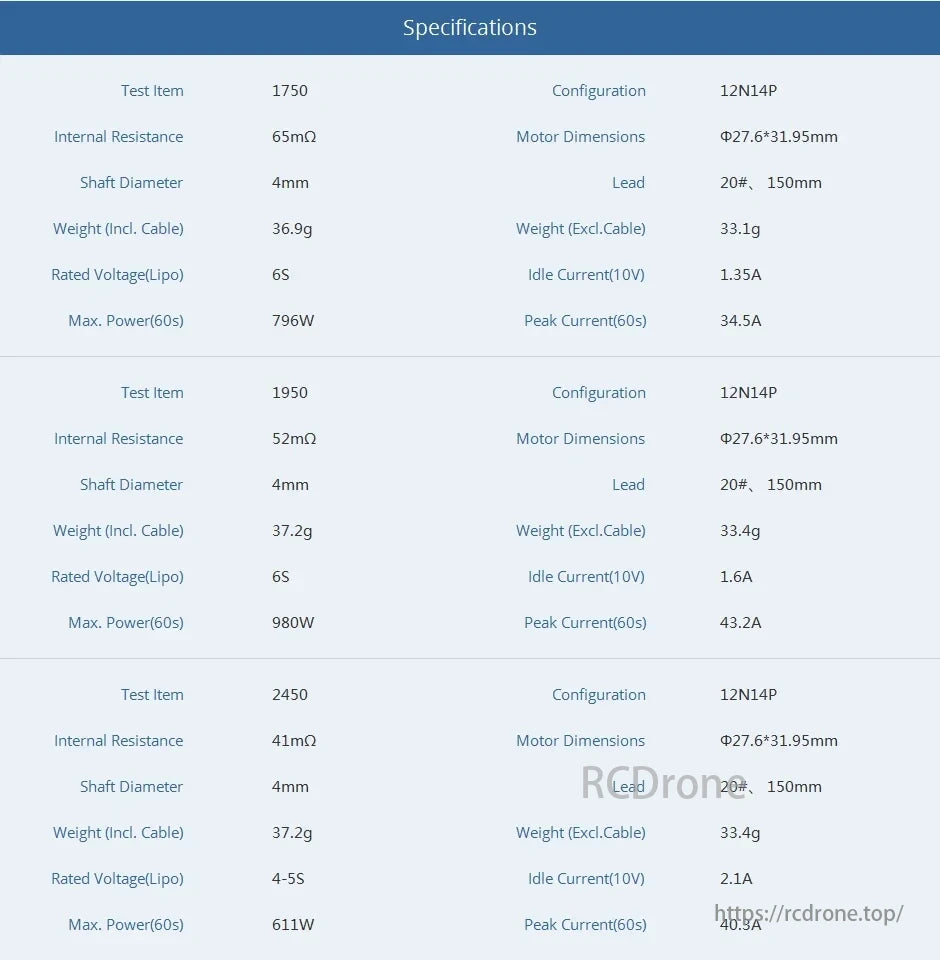940x960 pixels.
Task: Select the 1950 test item value
Action: (290, 393)
